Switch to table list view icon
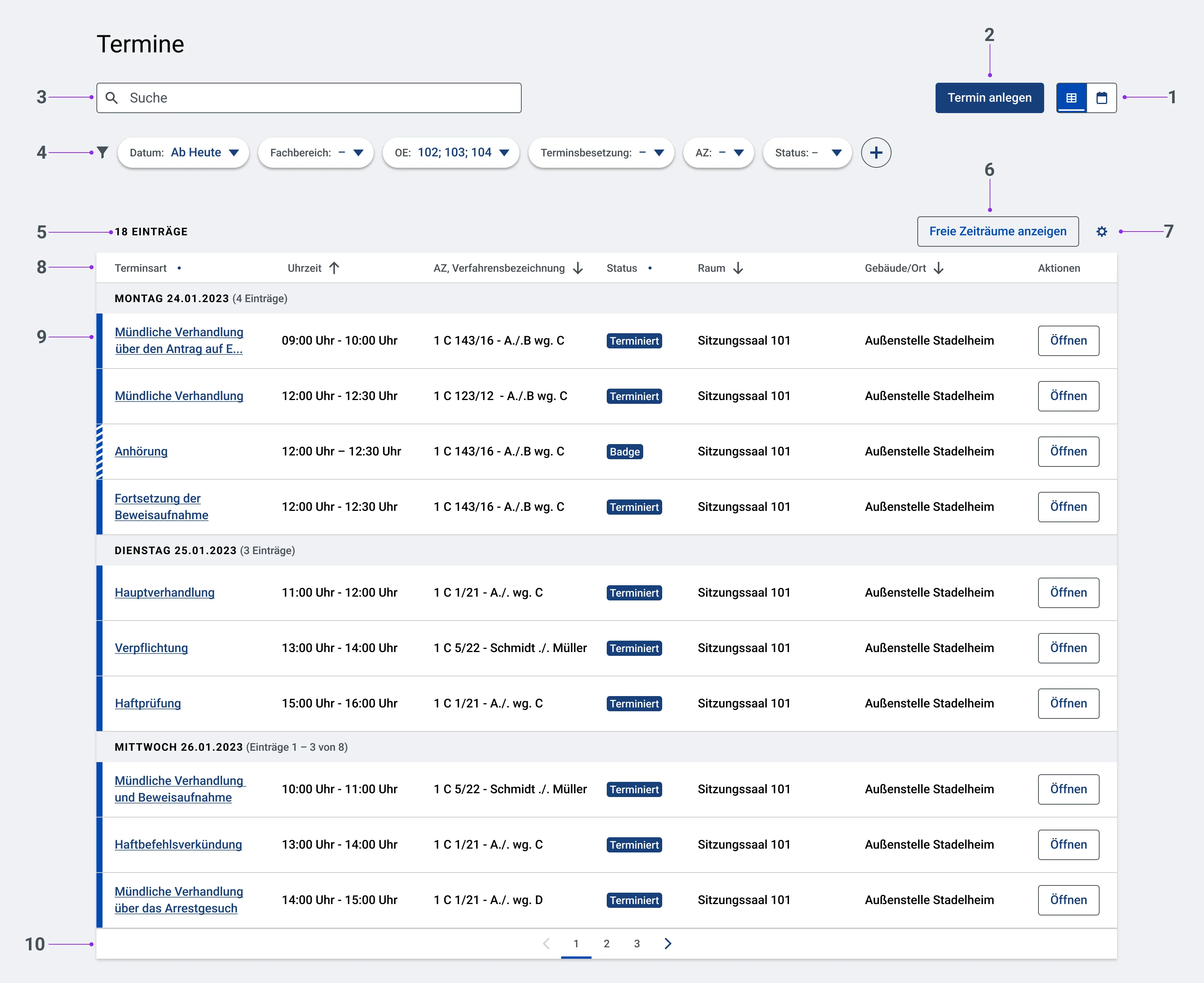This screenshot has width=1204, height=983. click(1071, 98)
